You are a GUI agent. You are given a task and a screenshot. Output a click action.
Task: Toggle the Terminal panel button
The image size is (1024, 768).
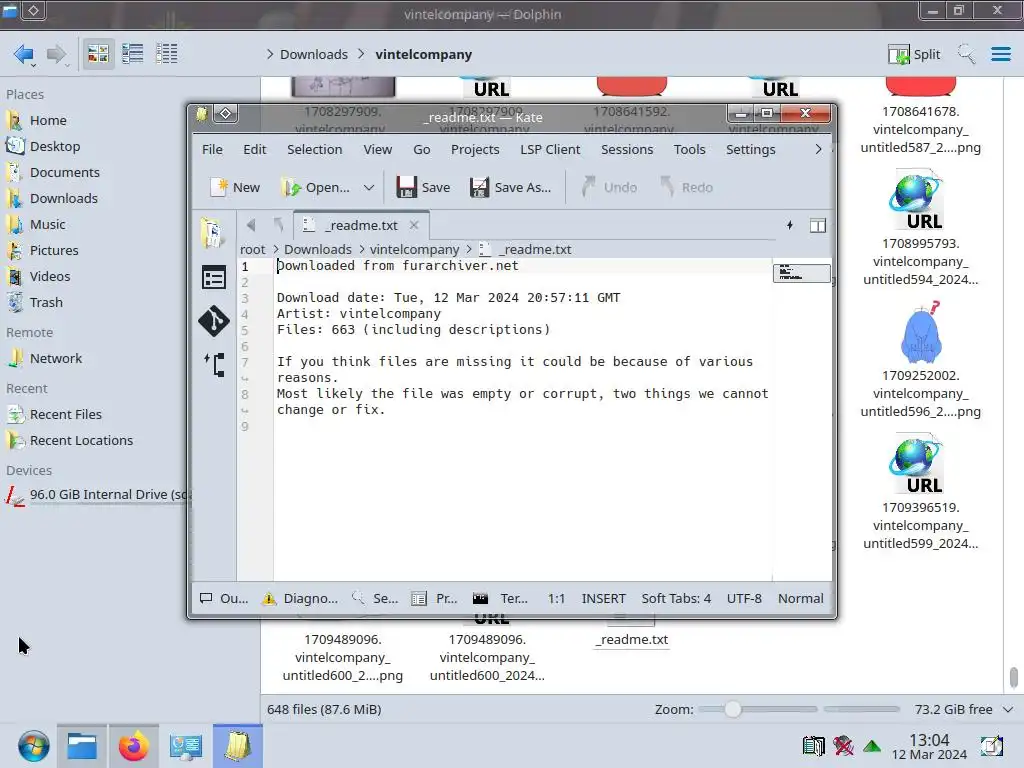(x=500, y=598)
